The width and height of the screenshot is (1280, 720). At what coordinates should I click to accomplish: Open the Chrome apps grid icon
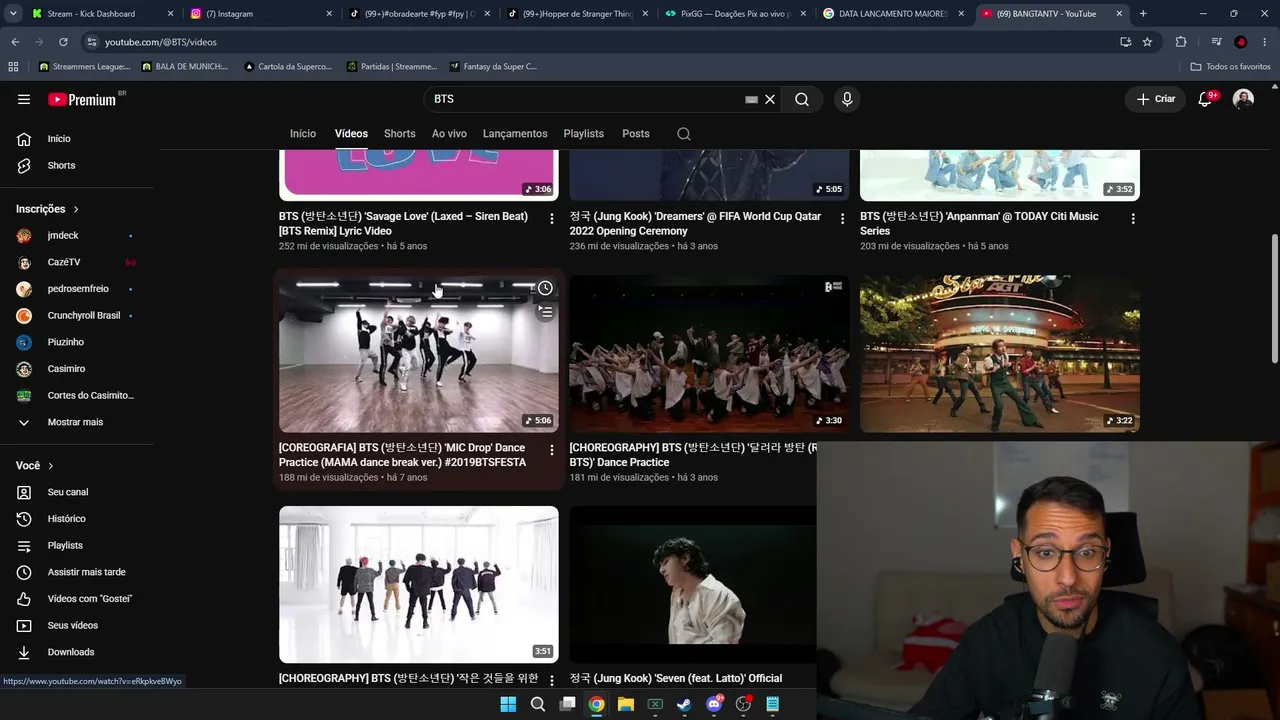[x=13, y=67]
